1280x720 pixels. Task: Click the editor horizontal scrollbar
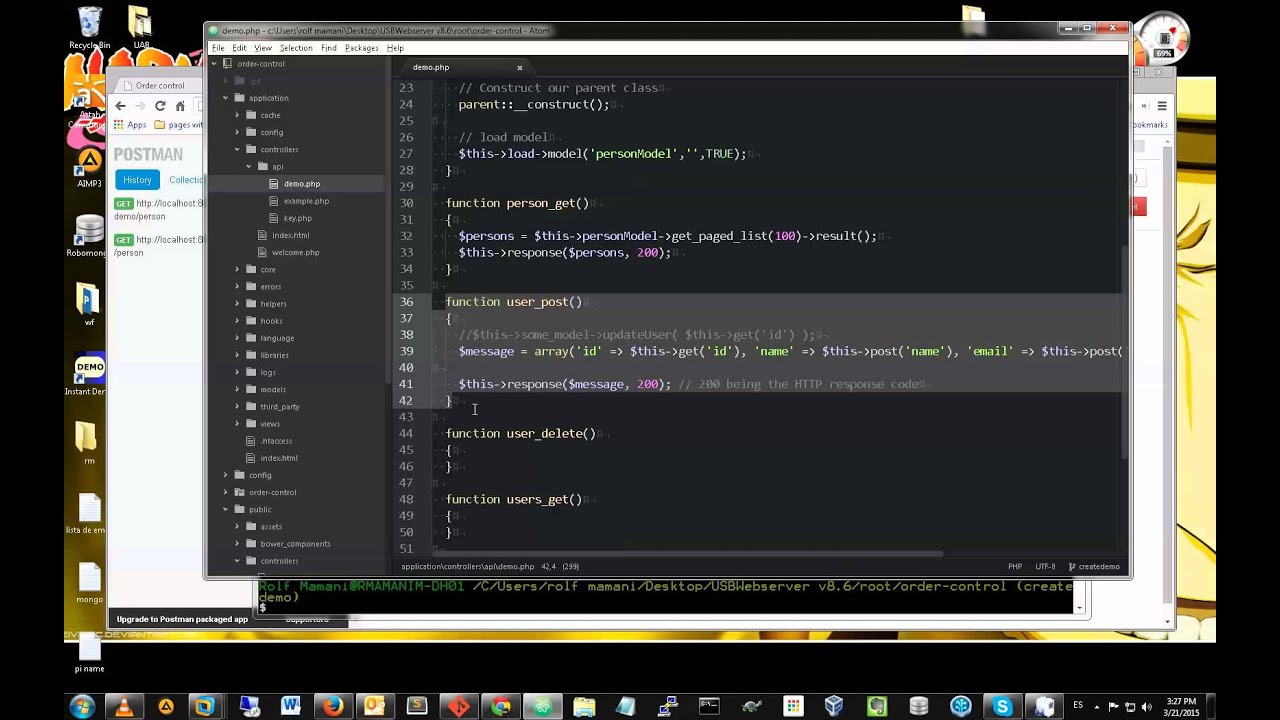(x=690, y=554)
